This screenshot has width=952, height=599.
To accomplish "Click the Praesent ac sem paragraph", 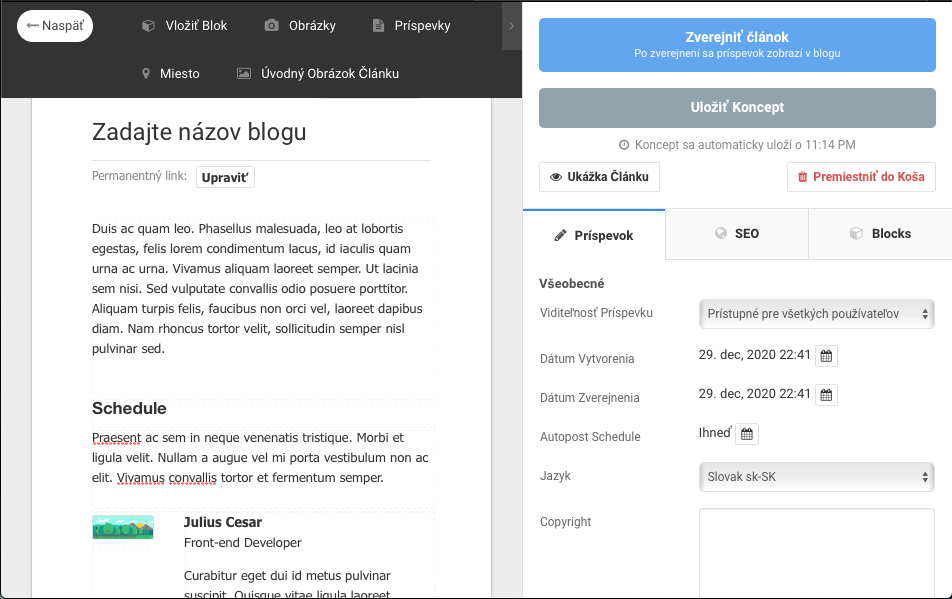I will (261, 458).
